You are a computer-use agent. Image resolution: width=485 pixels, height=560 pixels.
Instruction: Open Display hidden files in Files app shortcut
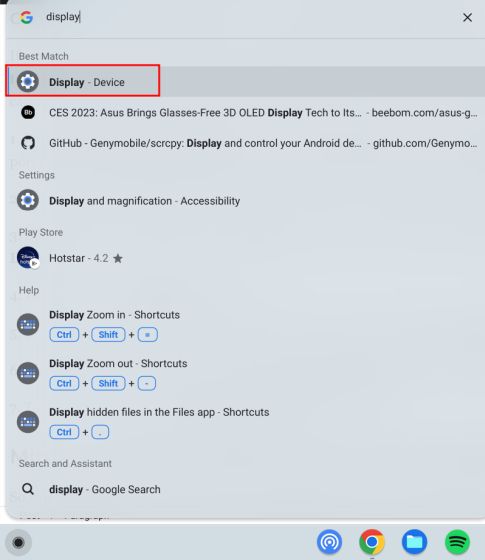point(245,422)
